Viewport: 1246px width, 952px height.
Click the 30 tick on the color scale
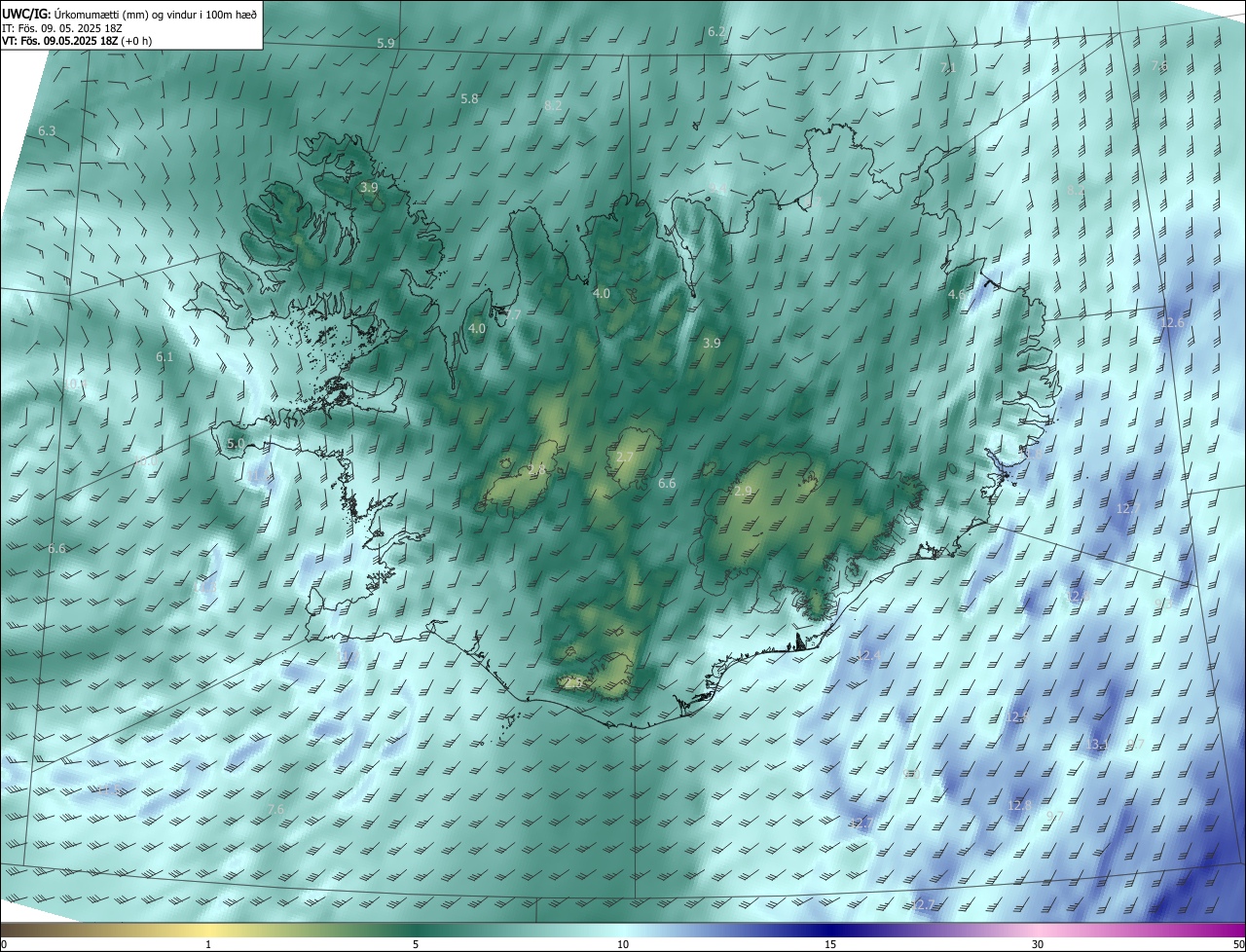tap(1038, 944)
